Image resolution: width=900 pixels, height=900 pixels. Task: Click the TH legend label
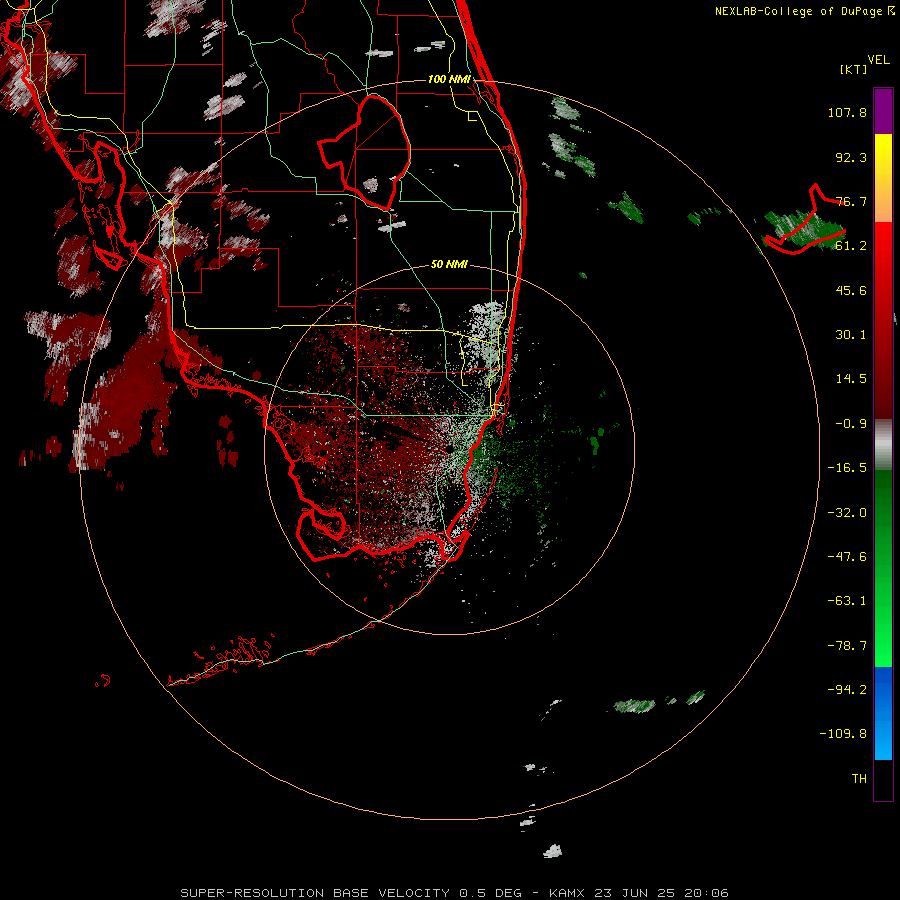[x=859, y=779]
